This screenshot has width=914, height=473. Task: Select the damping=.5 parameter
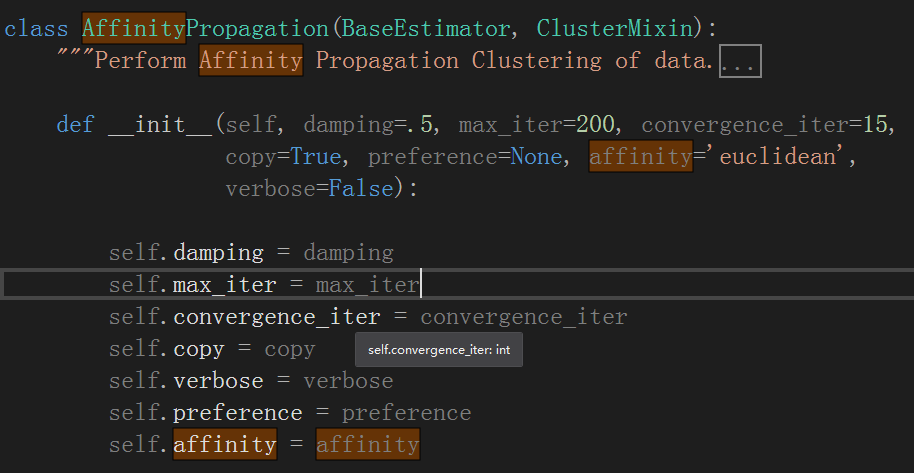coord(368,125)
